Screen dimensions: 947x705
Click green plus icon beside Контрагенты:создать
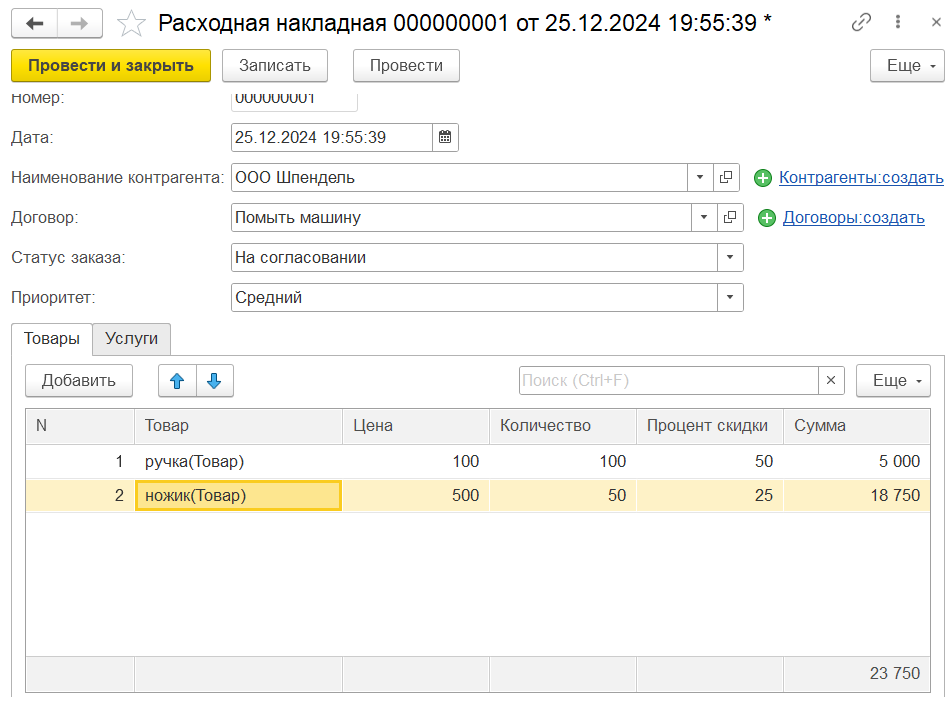click(x=763, y=178)
